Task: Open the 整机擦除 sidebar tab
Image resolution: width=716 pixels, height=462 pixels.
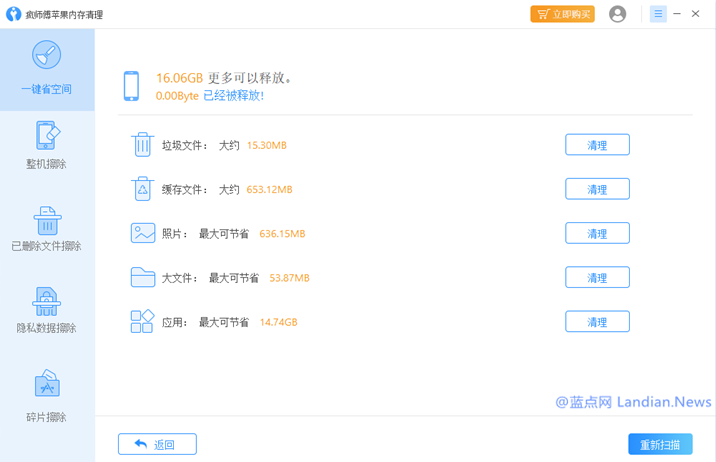Action: pos(47,145)
